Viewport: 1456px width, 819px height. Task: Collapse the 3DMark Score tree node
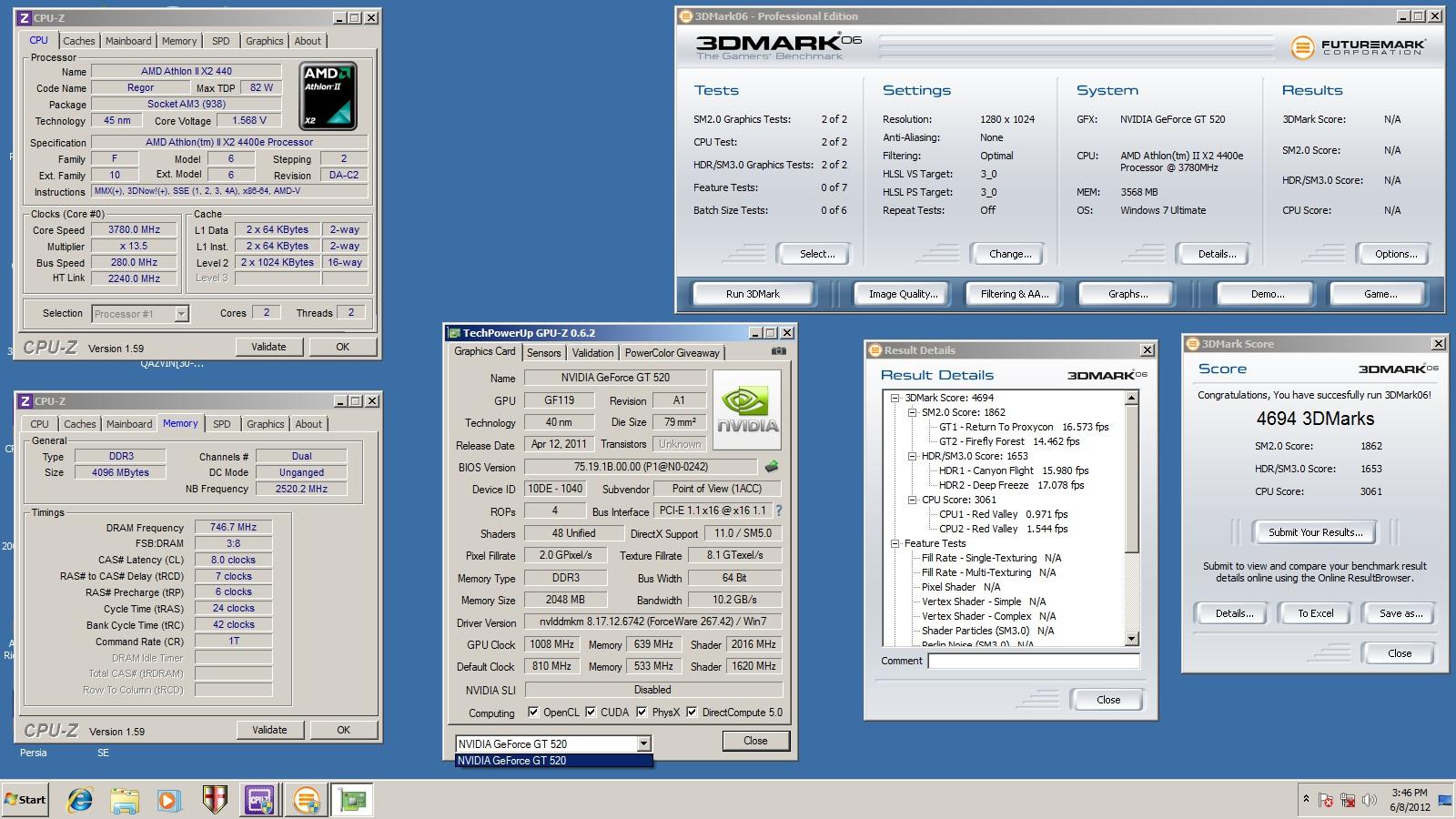click(x=895, y=398)
